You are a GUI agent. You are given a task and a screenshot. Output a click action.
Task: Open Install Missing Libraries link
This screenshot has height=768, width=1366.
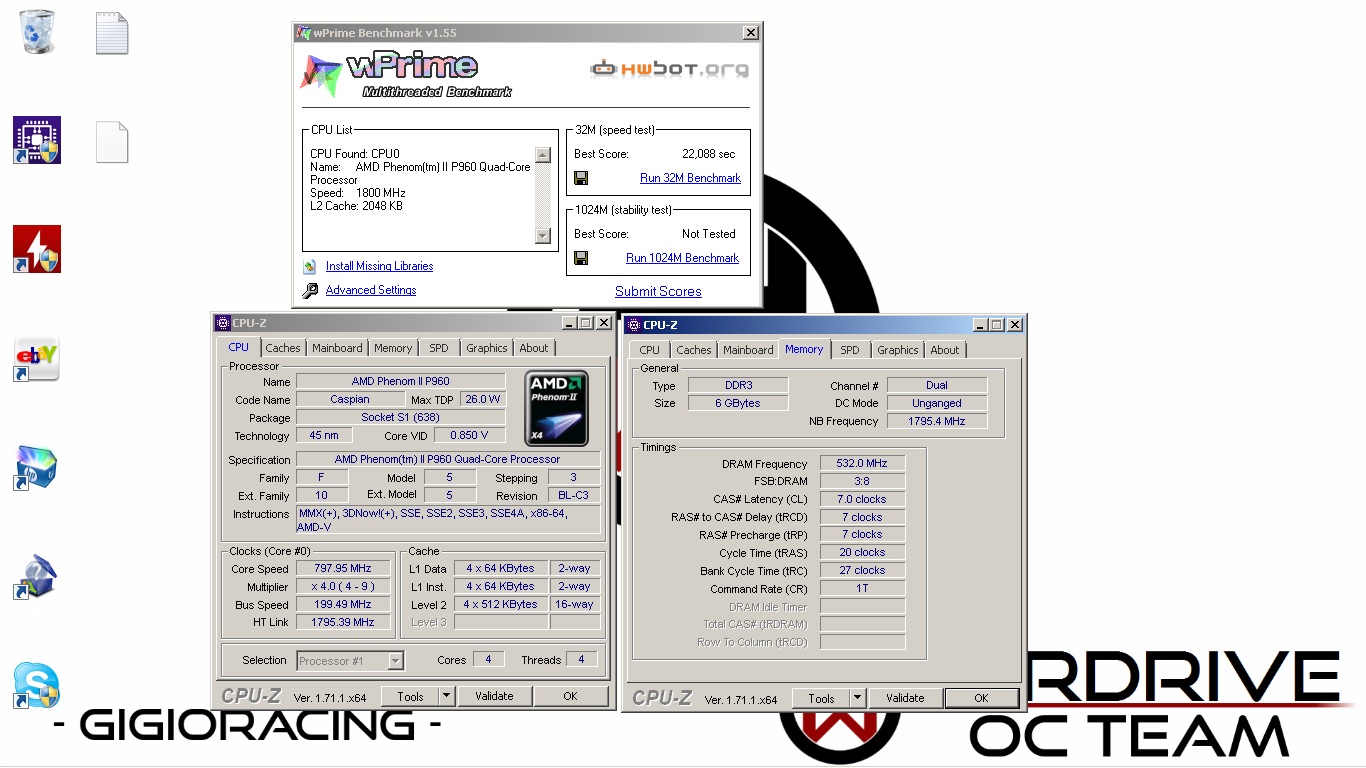click(x=379, y=266)
